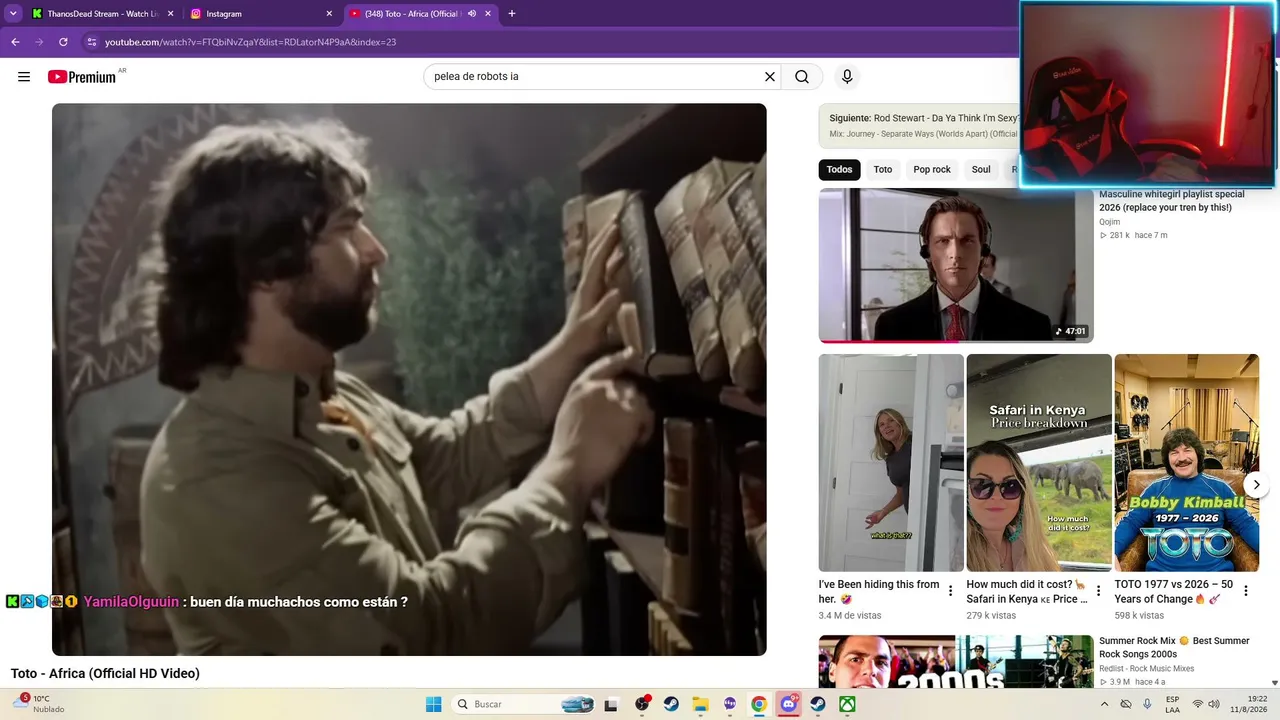Open the network Wi-Fi tray icon
Viewport: 1280px width, 720px height.
[x=1198, y=704]
